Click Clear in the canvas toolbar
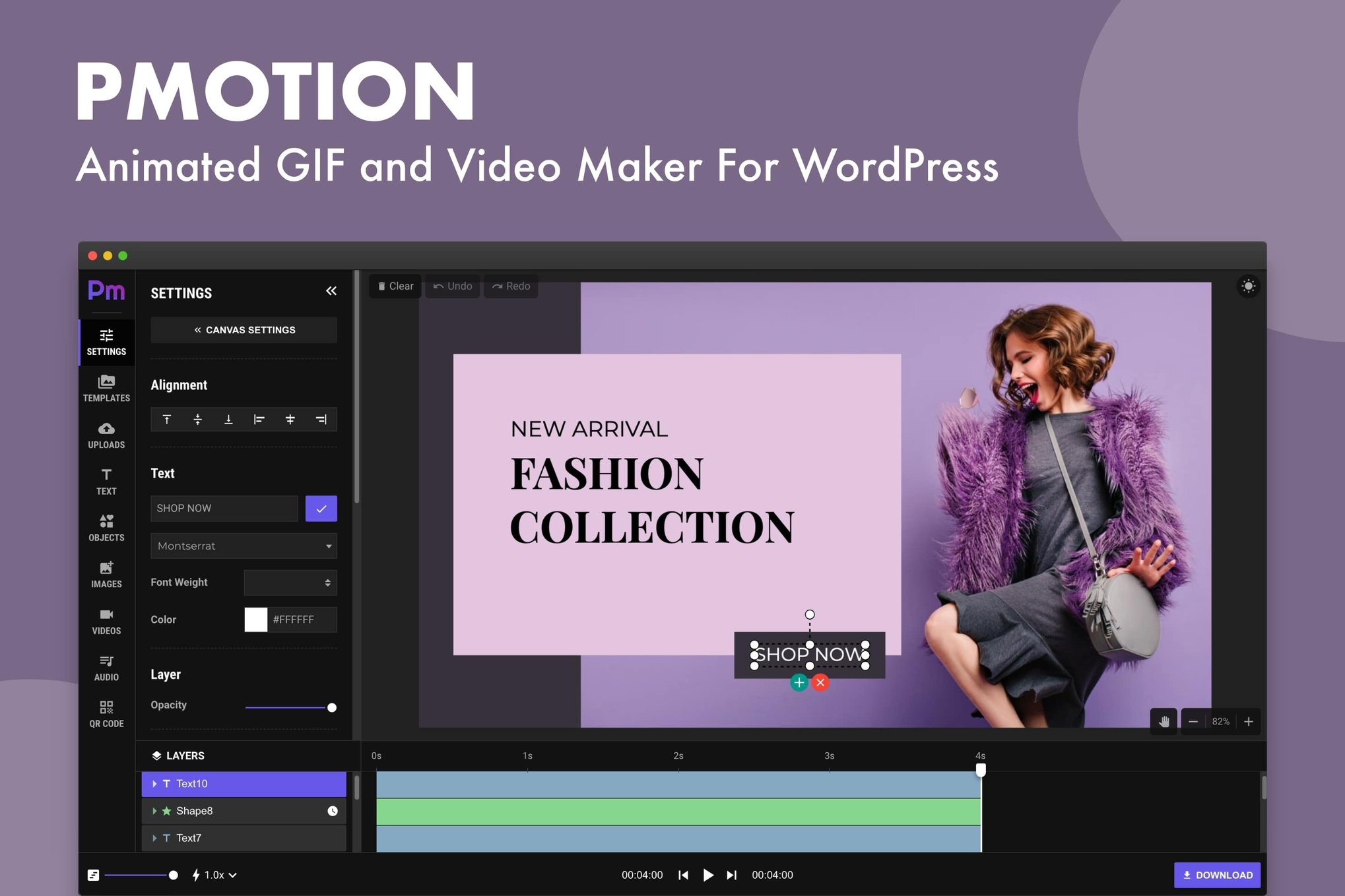This screenshot has width=1345, height=896. coord(395,286)
